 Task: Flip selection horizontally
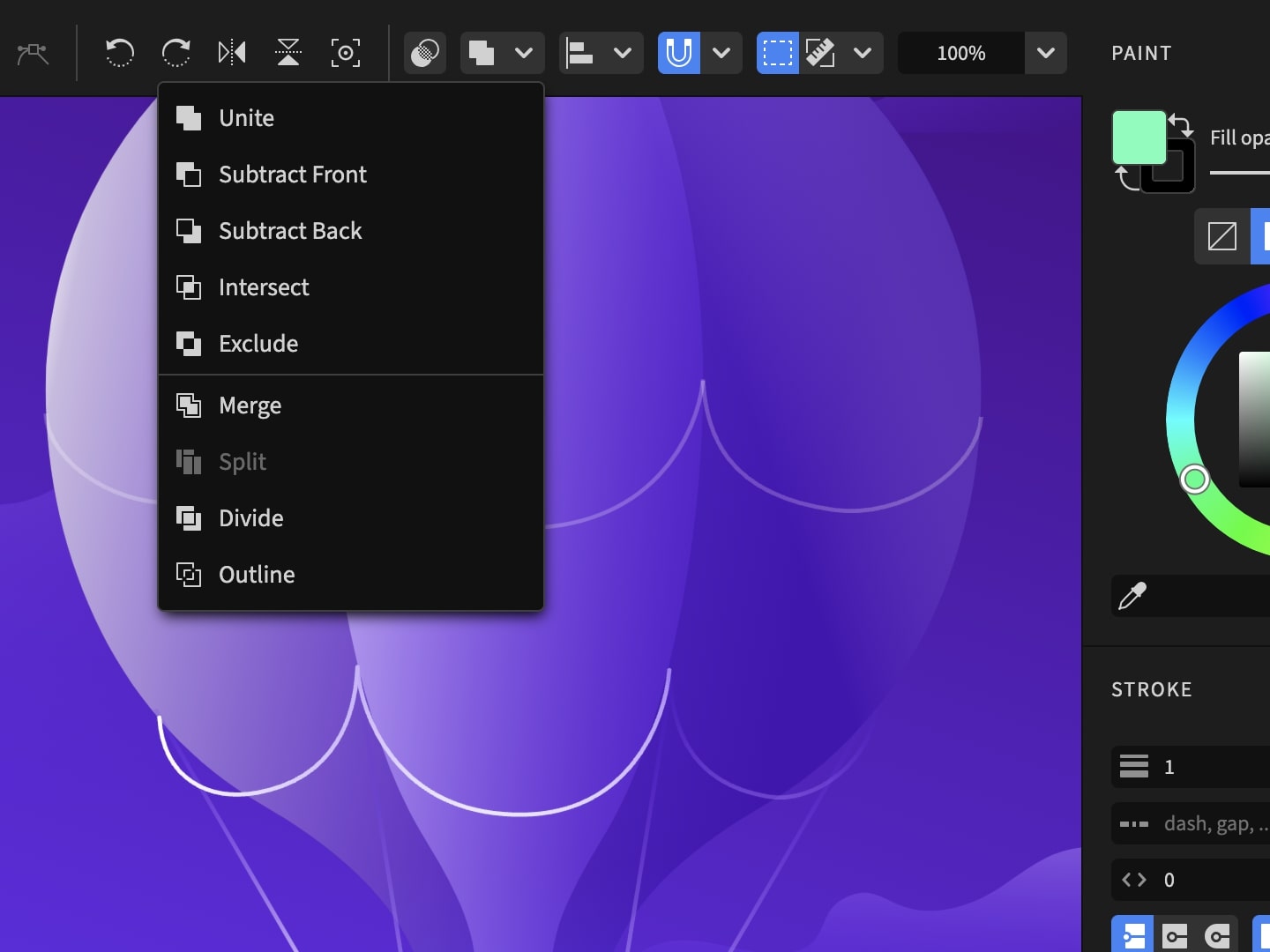coord(232,53)
